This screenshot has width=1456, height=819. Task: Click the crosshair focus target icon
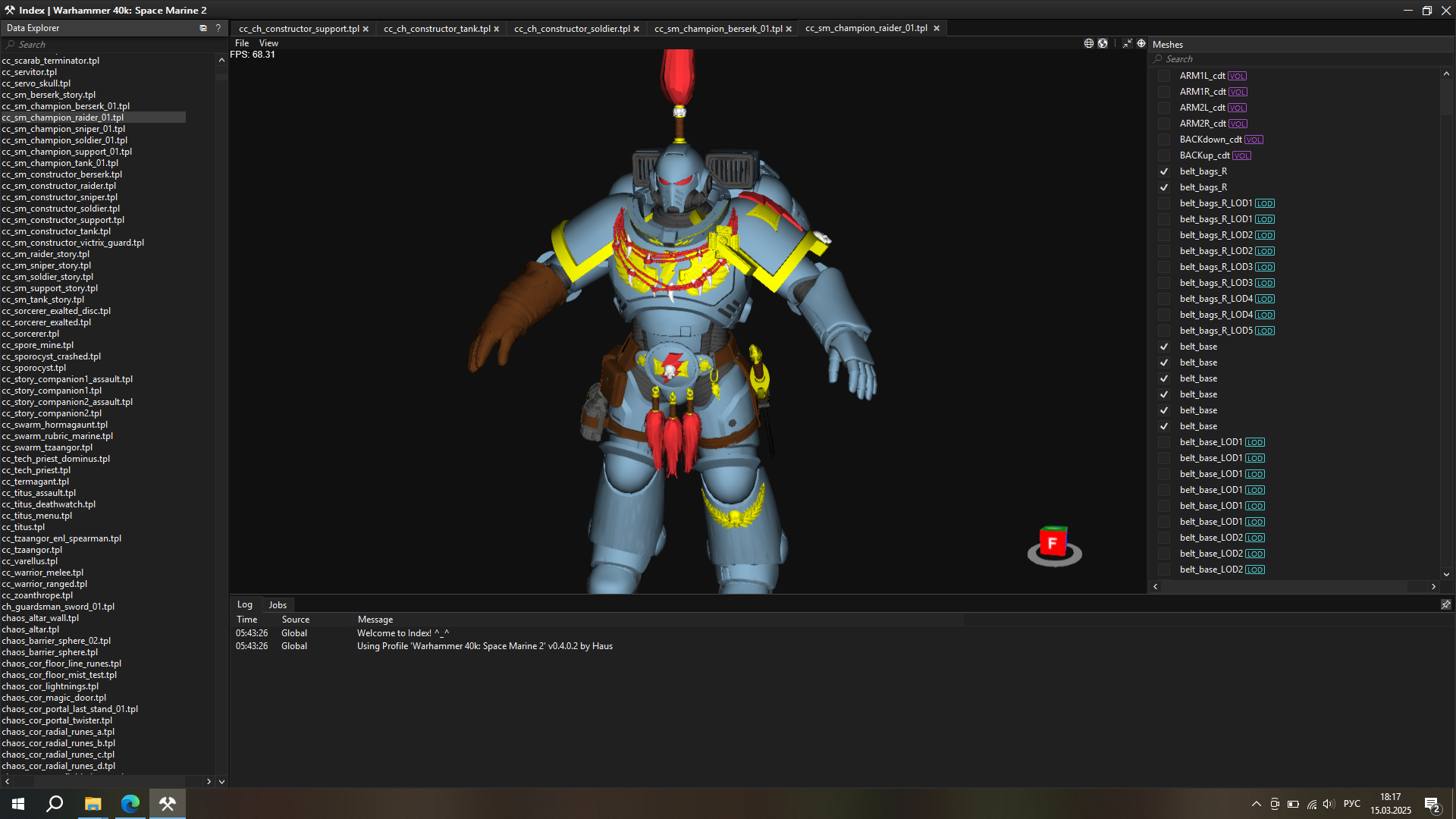(1141, 43)
